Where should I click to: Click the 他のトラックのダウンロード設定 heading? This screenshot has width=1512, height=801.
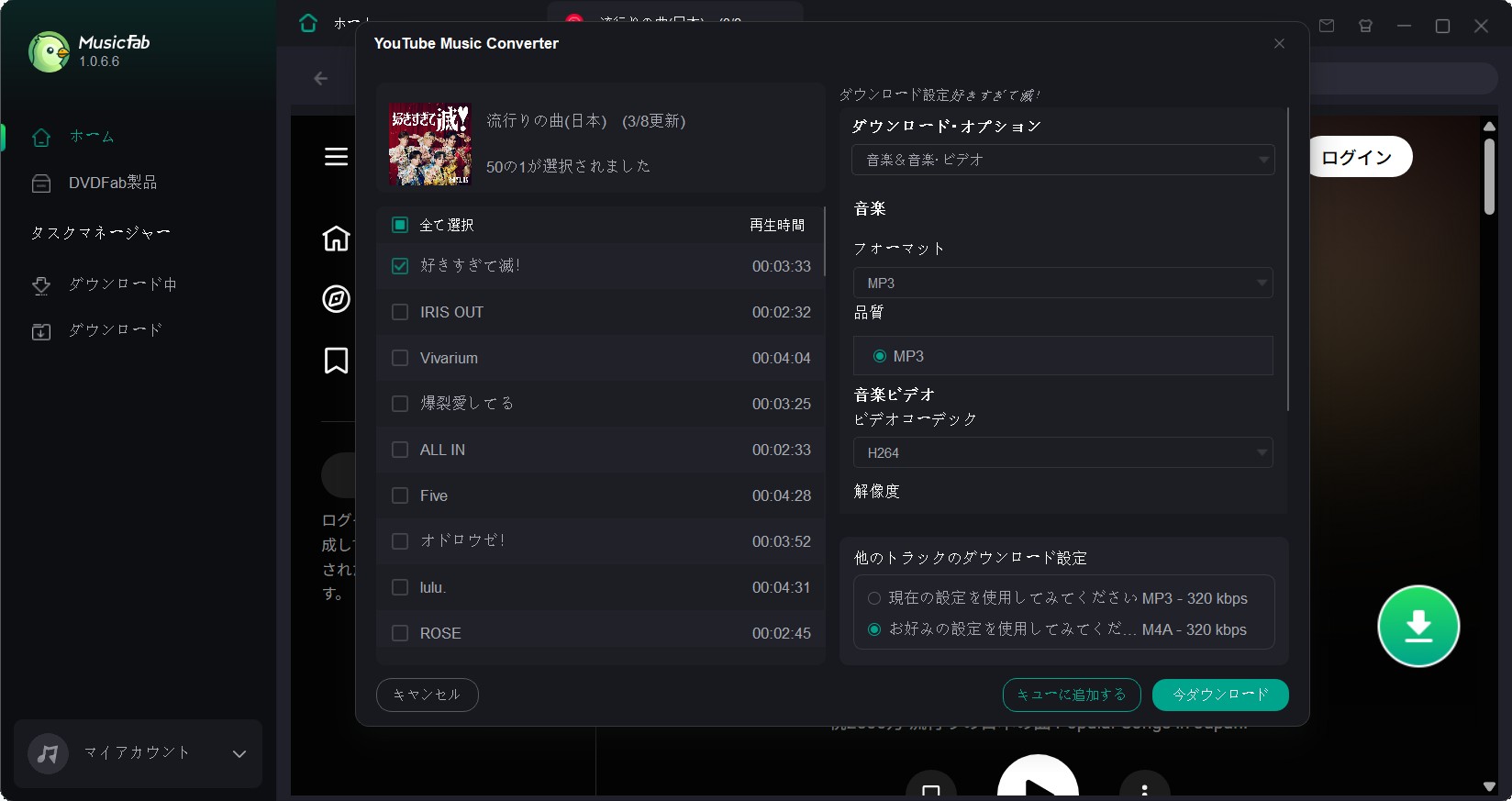click(971, 558)
